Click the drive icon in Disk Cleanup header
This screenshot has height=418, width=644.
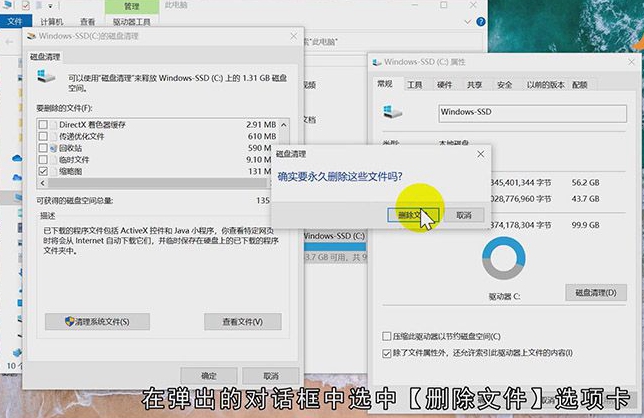click(x=46, y=76)
